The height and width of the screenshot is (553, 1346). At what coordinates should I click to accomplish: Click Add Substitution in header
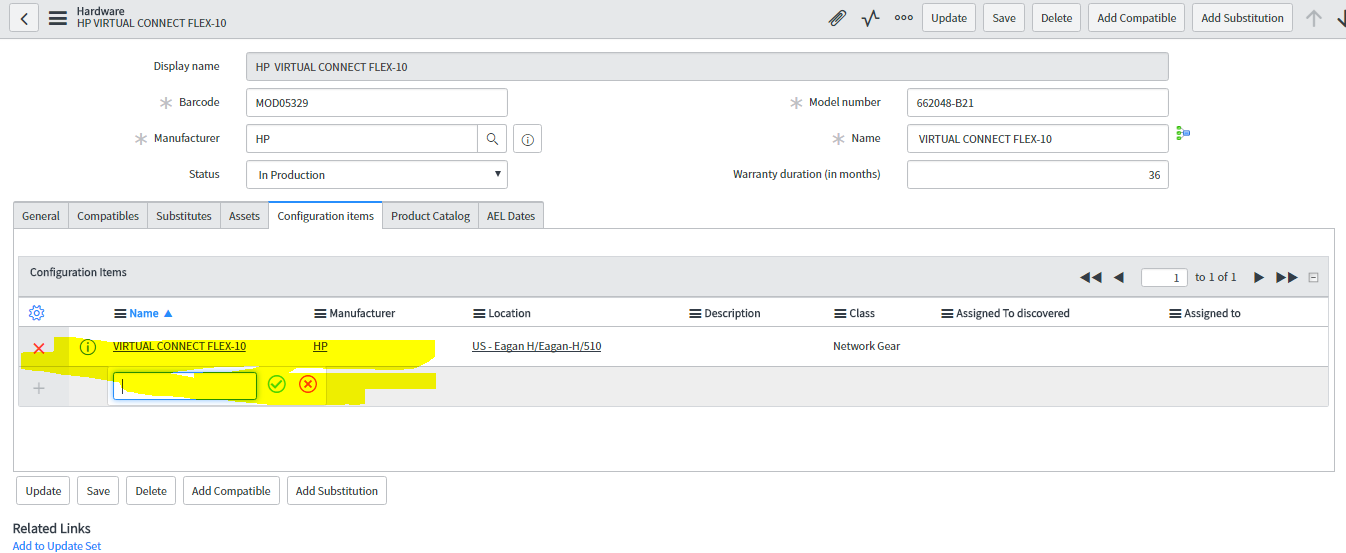pos(1242,18)
